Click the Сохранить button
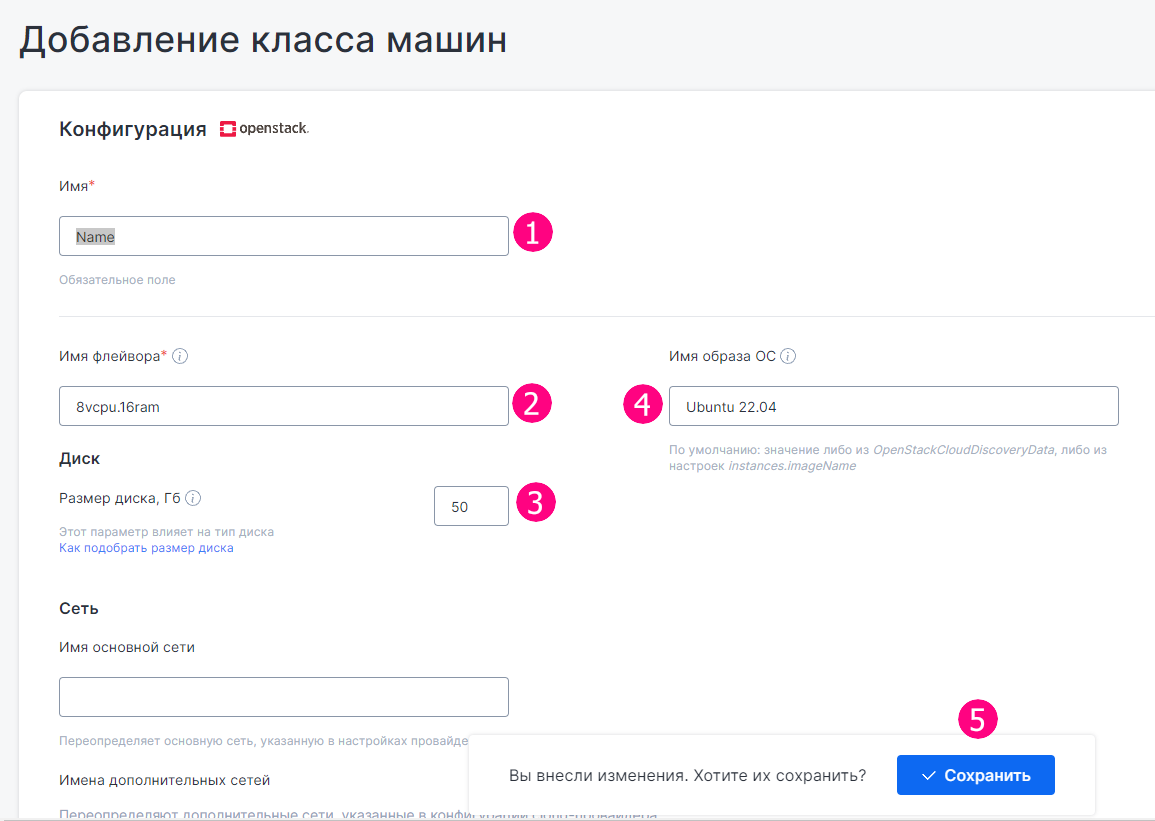 pyautogui.click(x=975, y=775)
